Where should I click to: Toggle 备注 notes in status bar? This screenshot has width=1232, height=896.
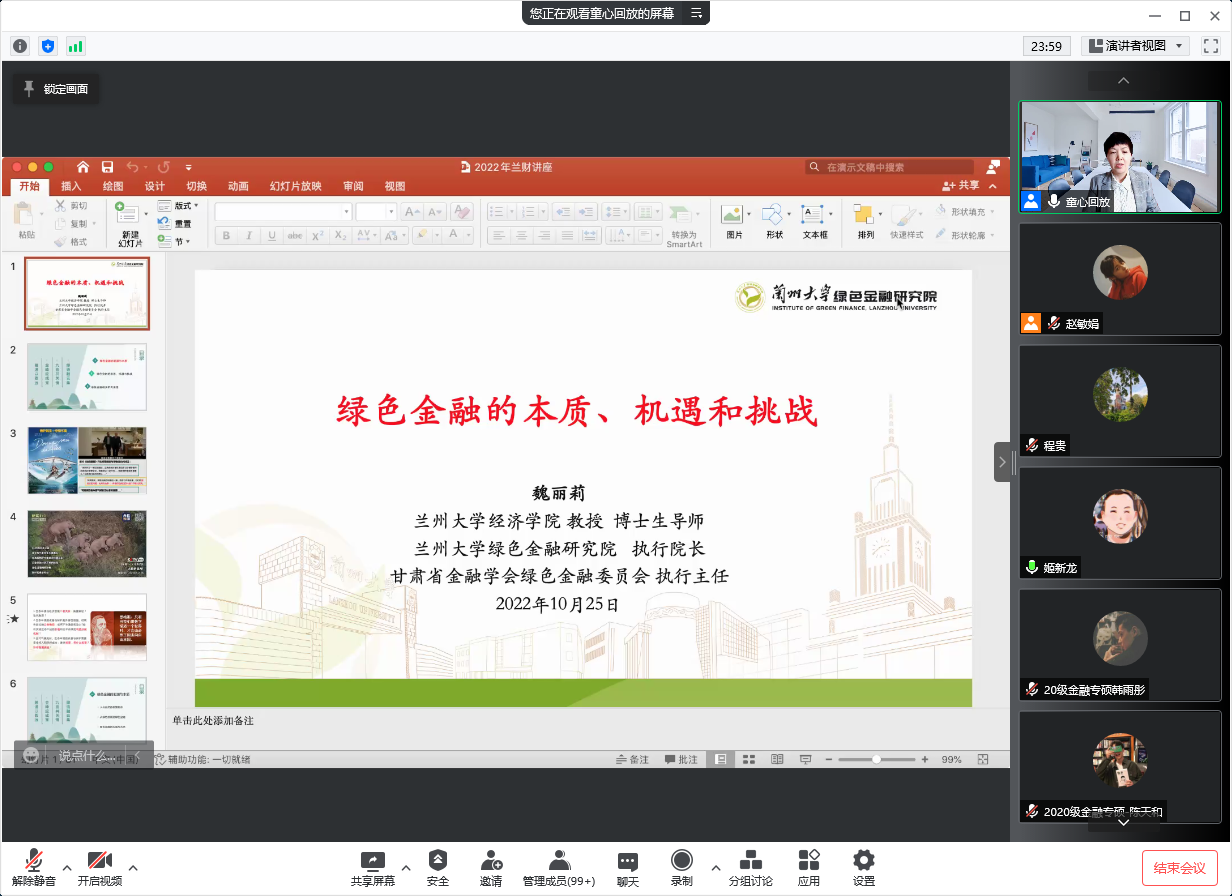pos(632,760)
